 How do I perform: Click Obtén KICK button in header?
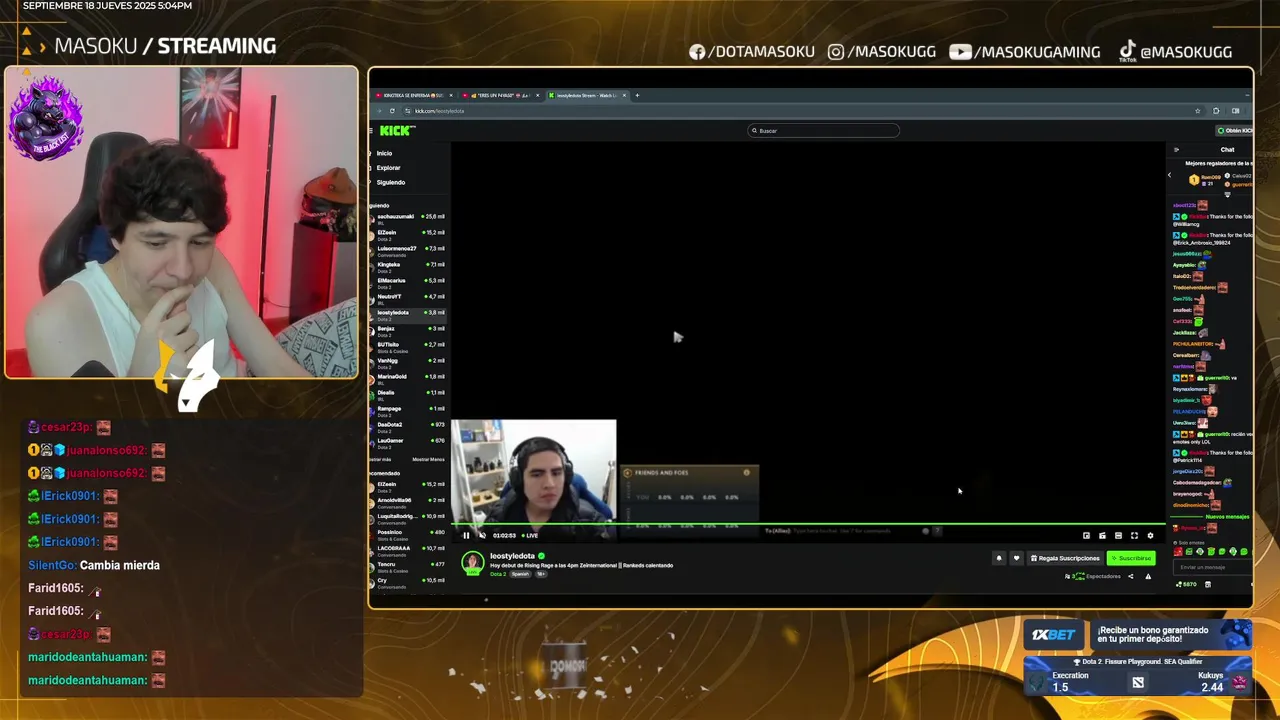(1235, 130)
